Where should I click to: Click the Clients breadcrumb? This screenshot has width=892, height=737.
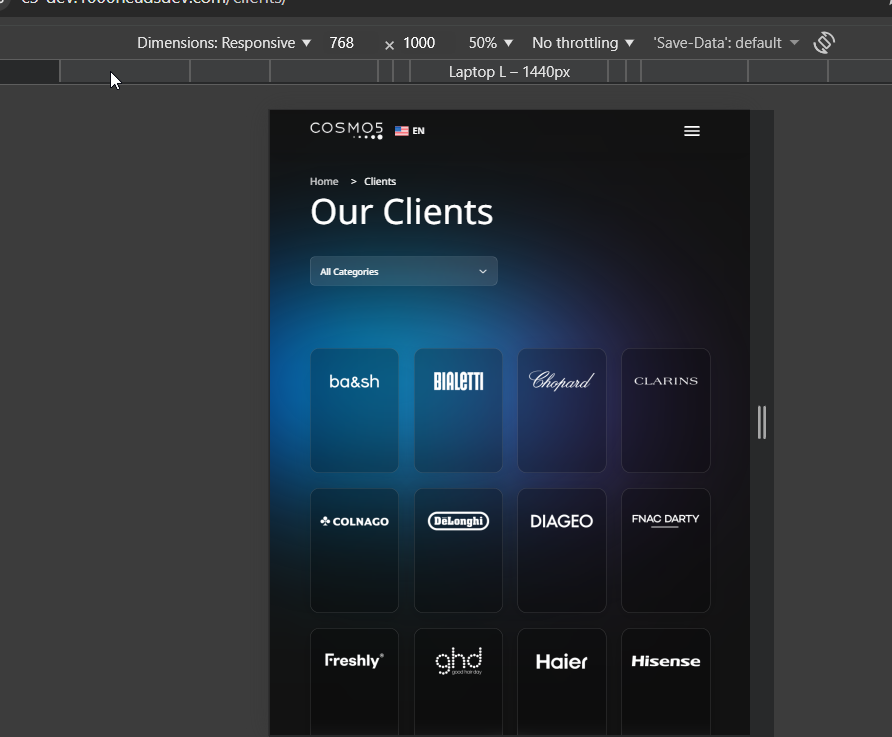point(380,181)
